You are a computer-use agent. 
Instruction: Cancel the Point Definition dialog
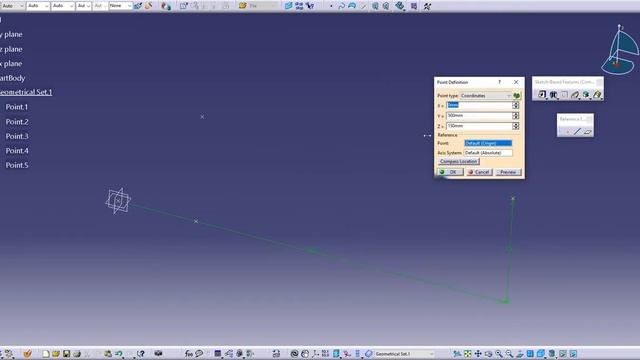[479, 172]
